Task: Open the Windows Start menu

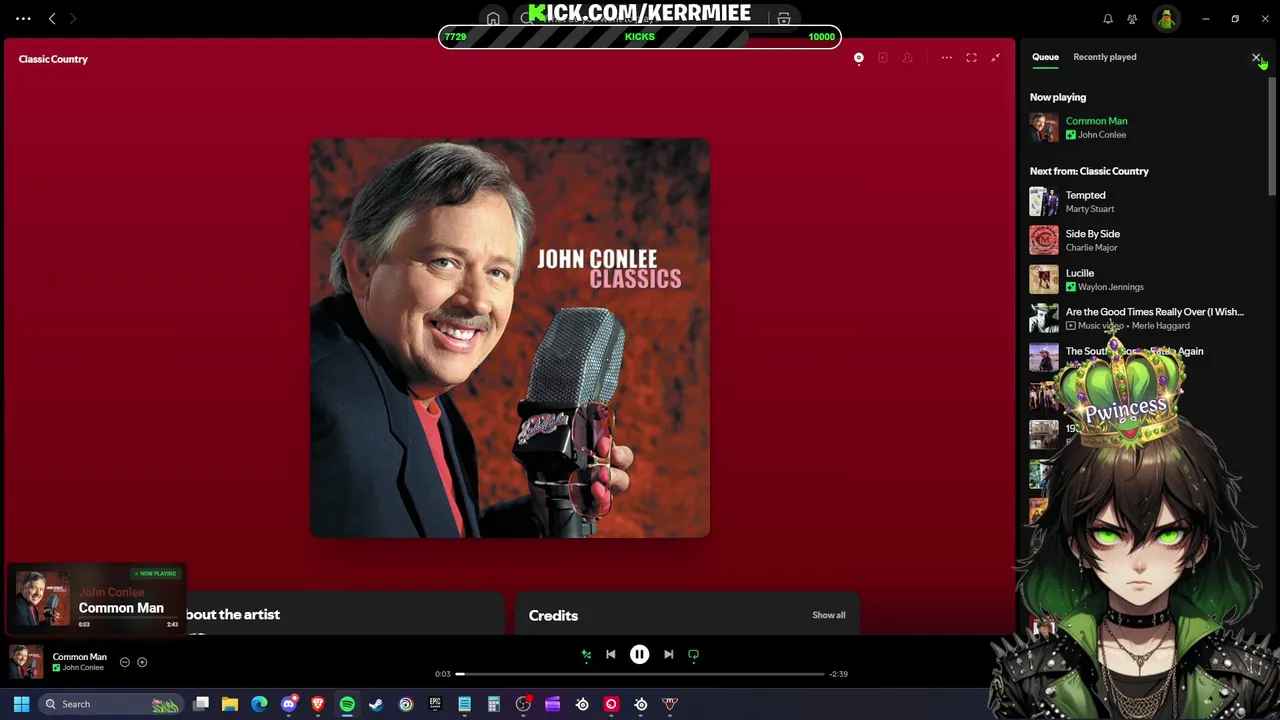Action: [21, 704]
